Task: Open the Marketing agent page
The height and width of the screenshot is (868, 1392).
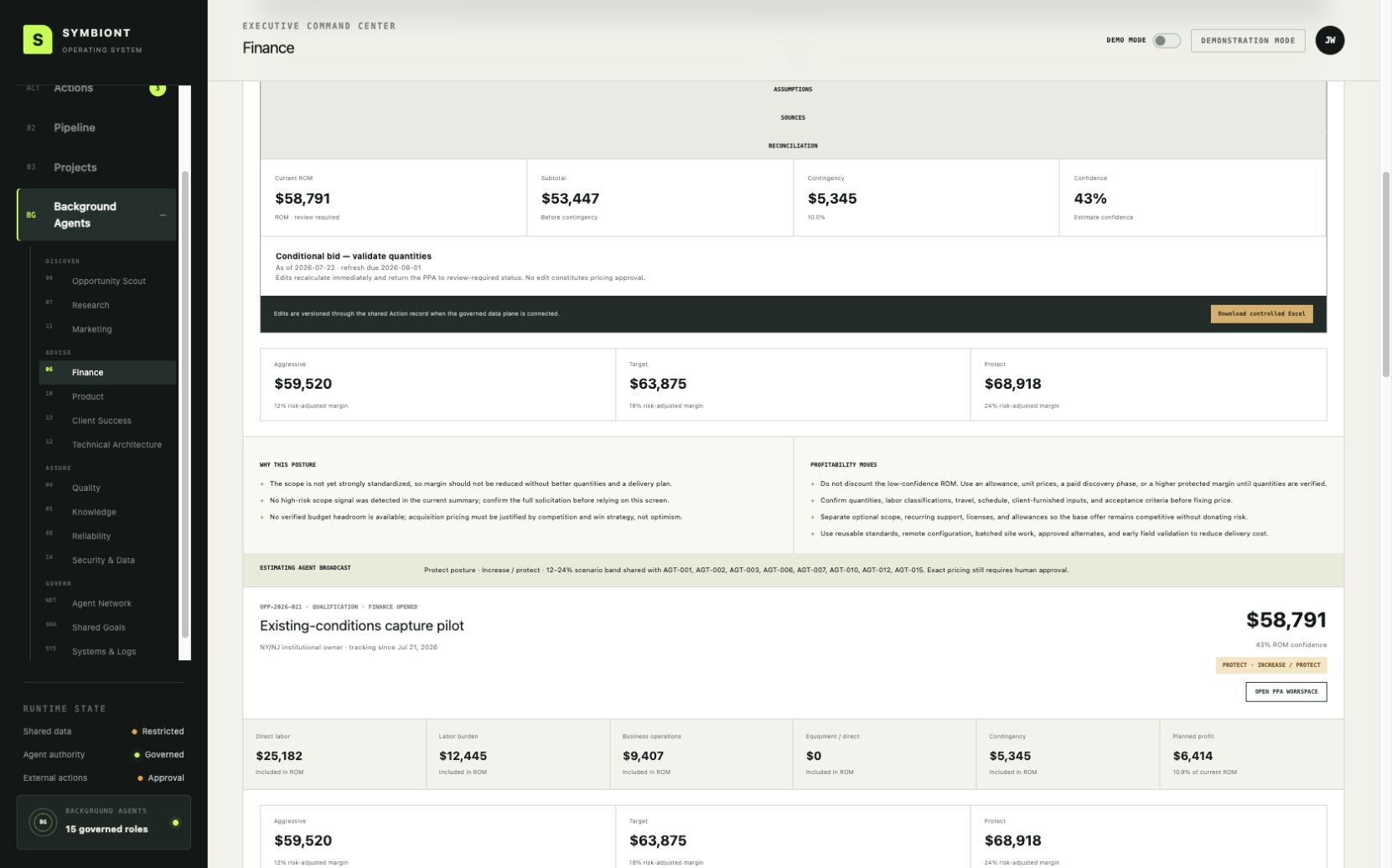Action: (x=107, y=330)
